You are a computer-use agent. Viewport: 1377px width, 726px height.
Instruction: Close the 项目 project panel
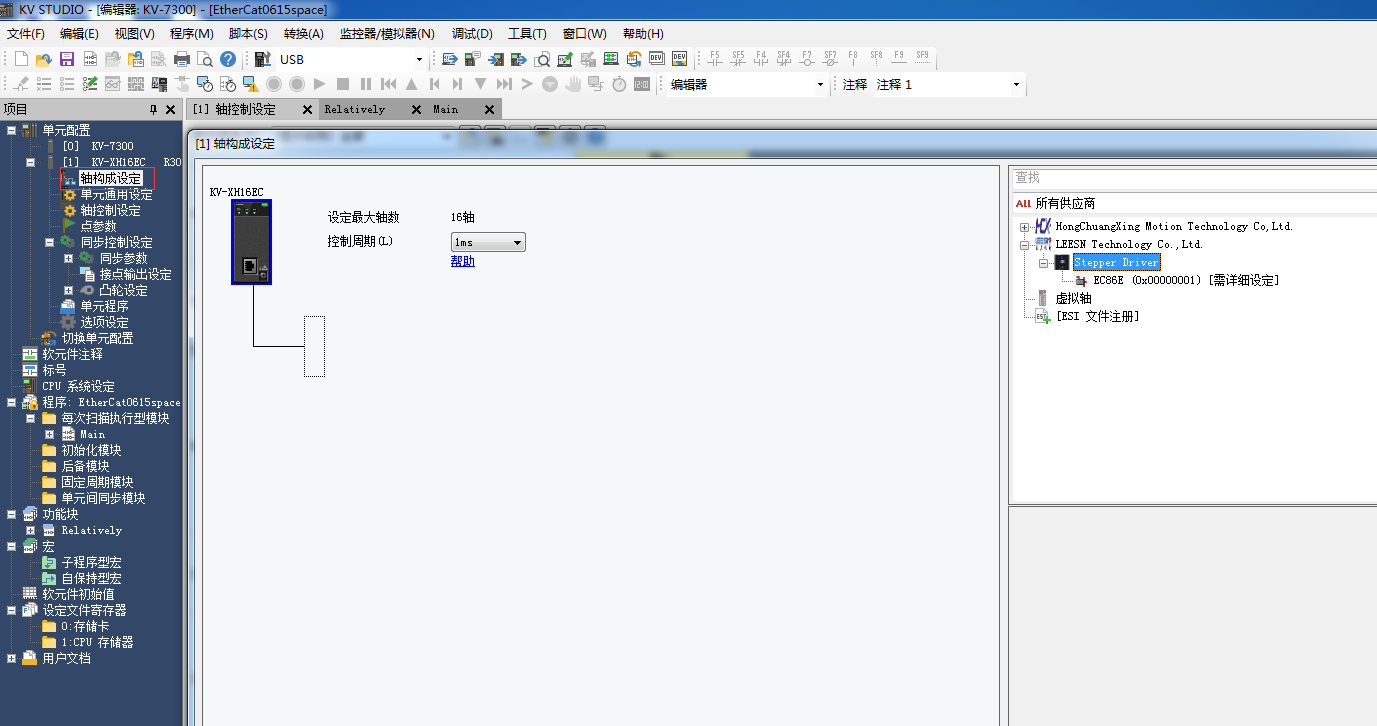pyautogui.click(x=170, y=109)
